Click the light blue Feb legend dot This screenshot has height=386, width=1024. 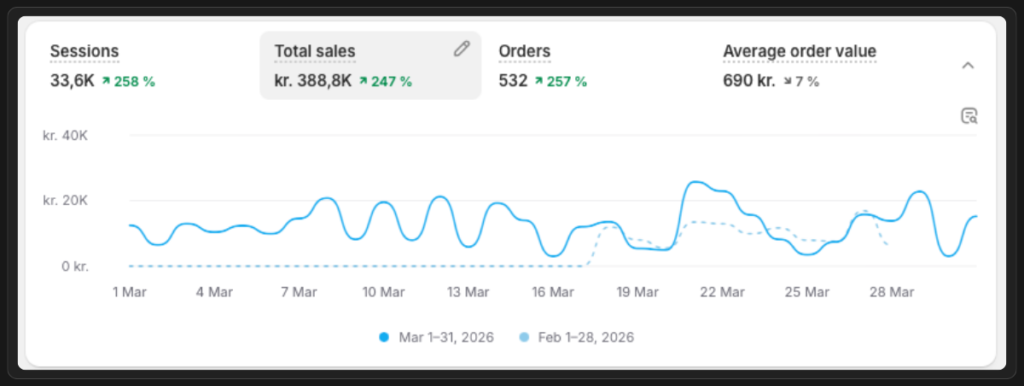524,338
